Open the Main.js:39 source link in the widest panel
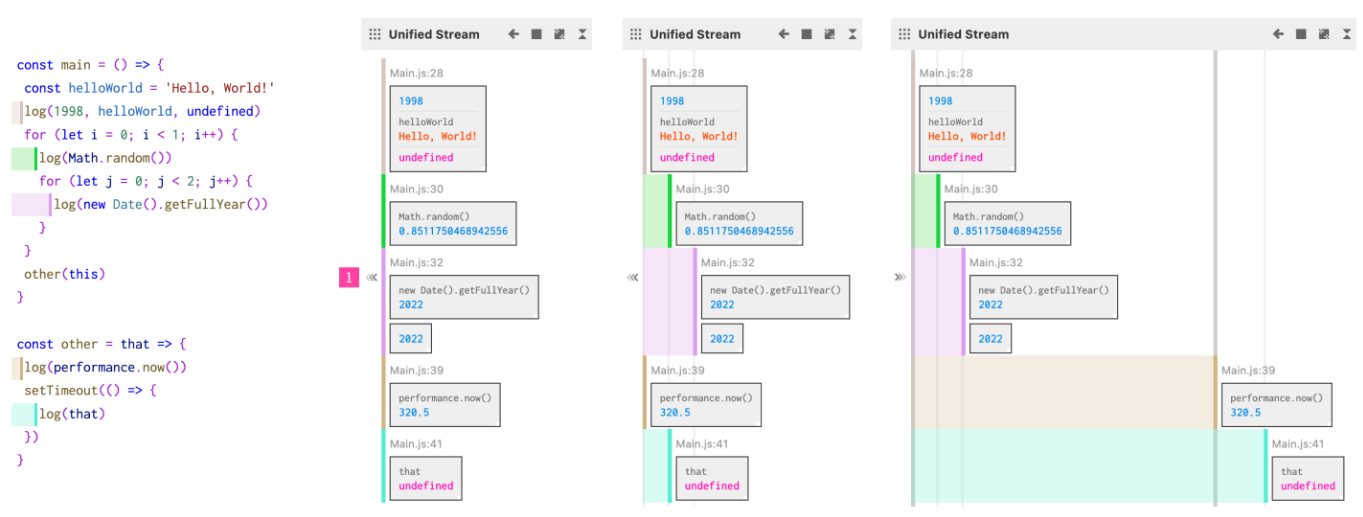The width and height of the screenshot is (1363, 517). tap(1248, 371)
